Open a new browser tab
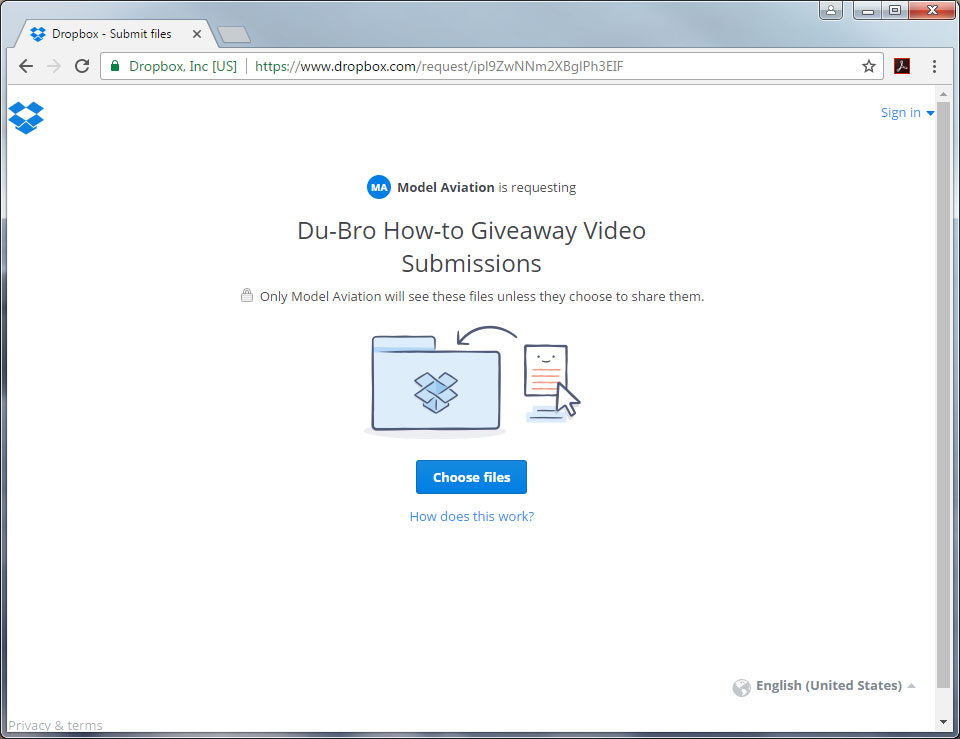 coord(233,35)
